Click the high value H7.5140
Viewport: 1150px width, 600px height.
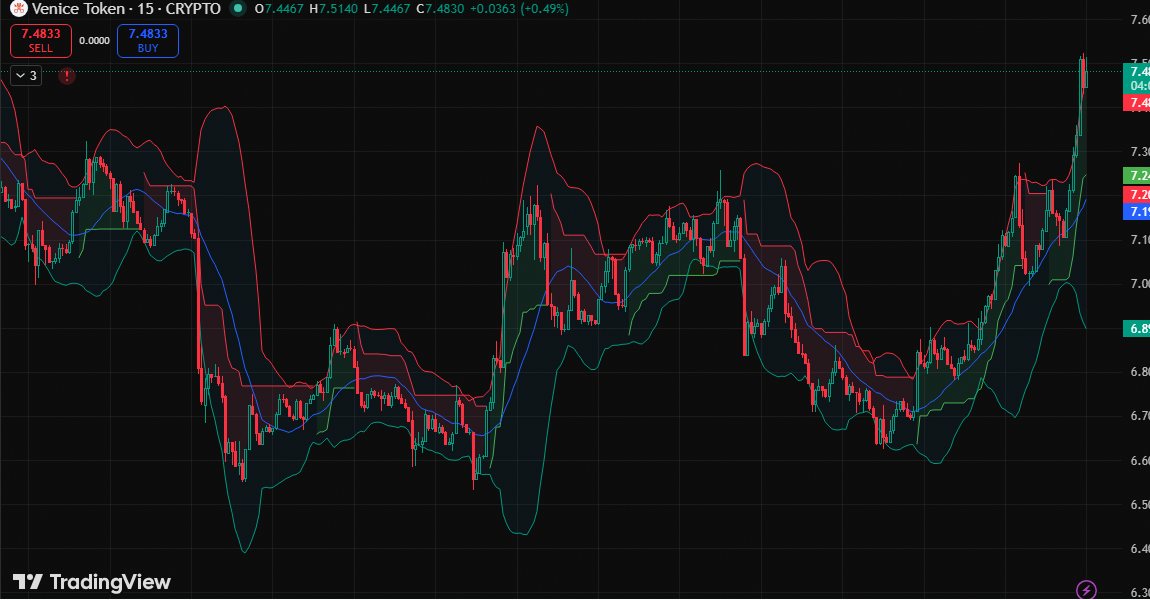(334, 9)
